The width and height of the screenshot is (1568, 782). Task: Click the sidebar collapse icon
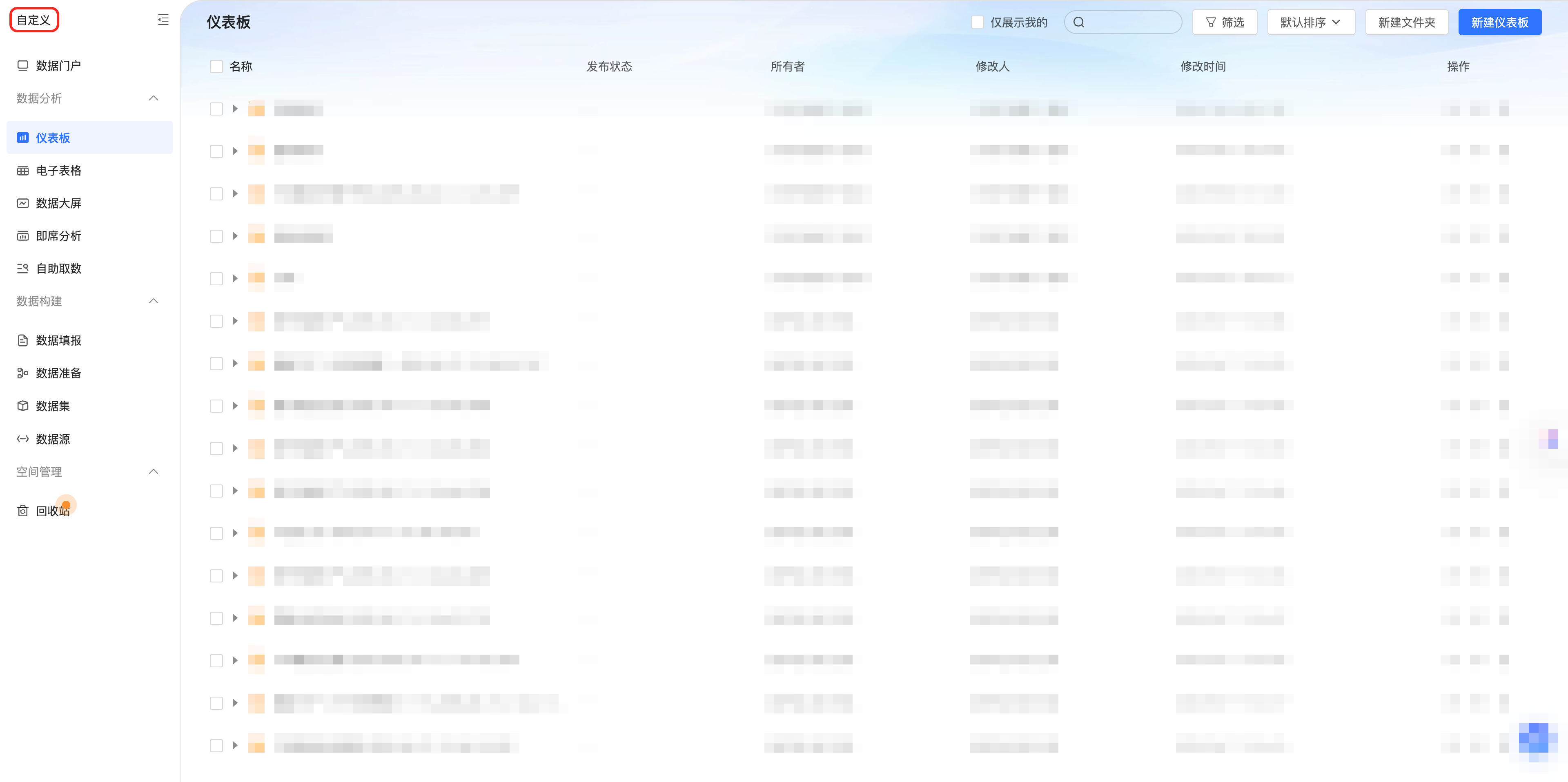pos(163,20)
